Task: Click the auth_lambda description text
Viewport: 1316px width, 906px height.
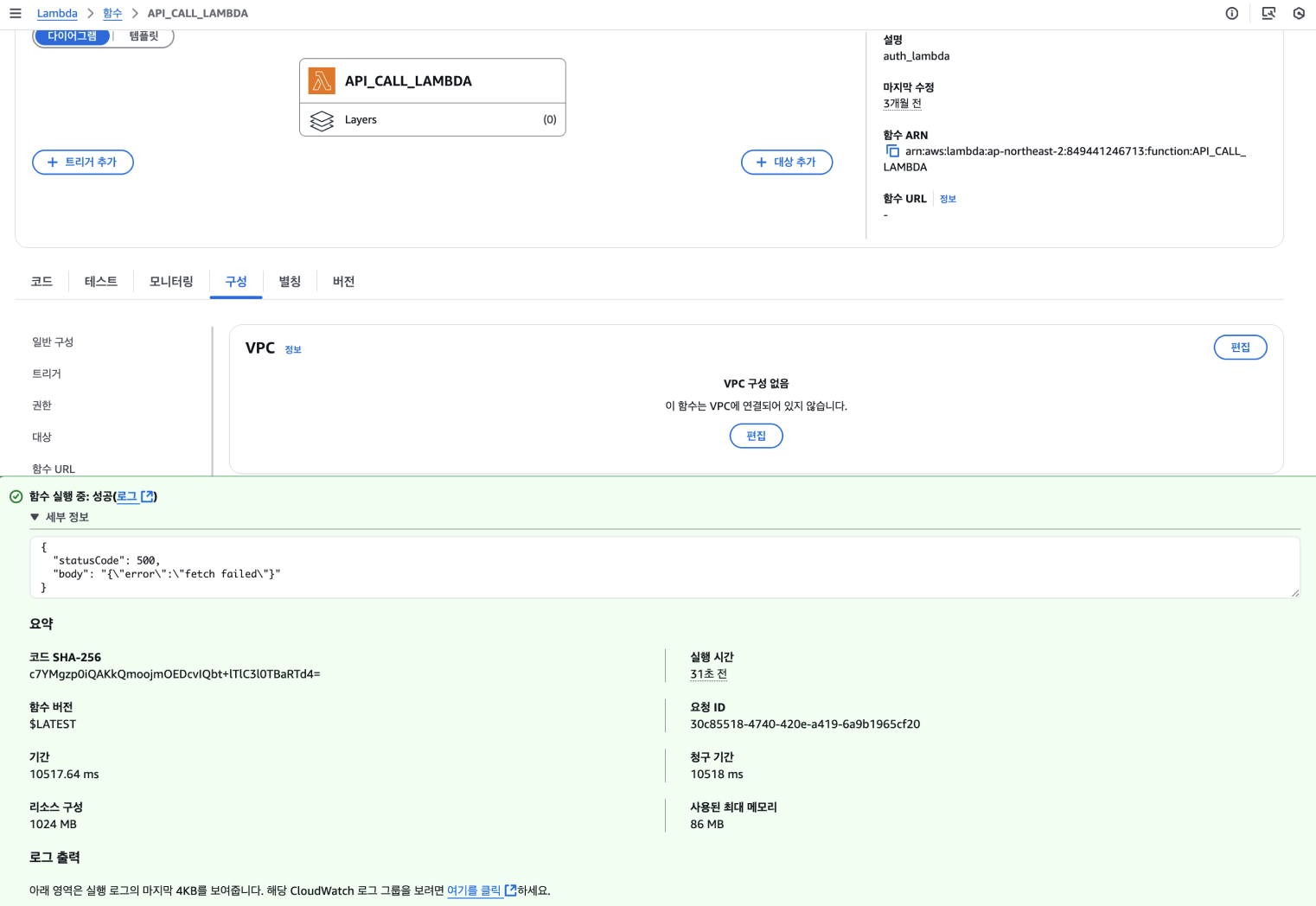Action: pos(917,56)
